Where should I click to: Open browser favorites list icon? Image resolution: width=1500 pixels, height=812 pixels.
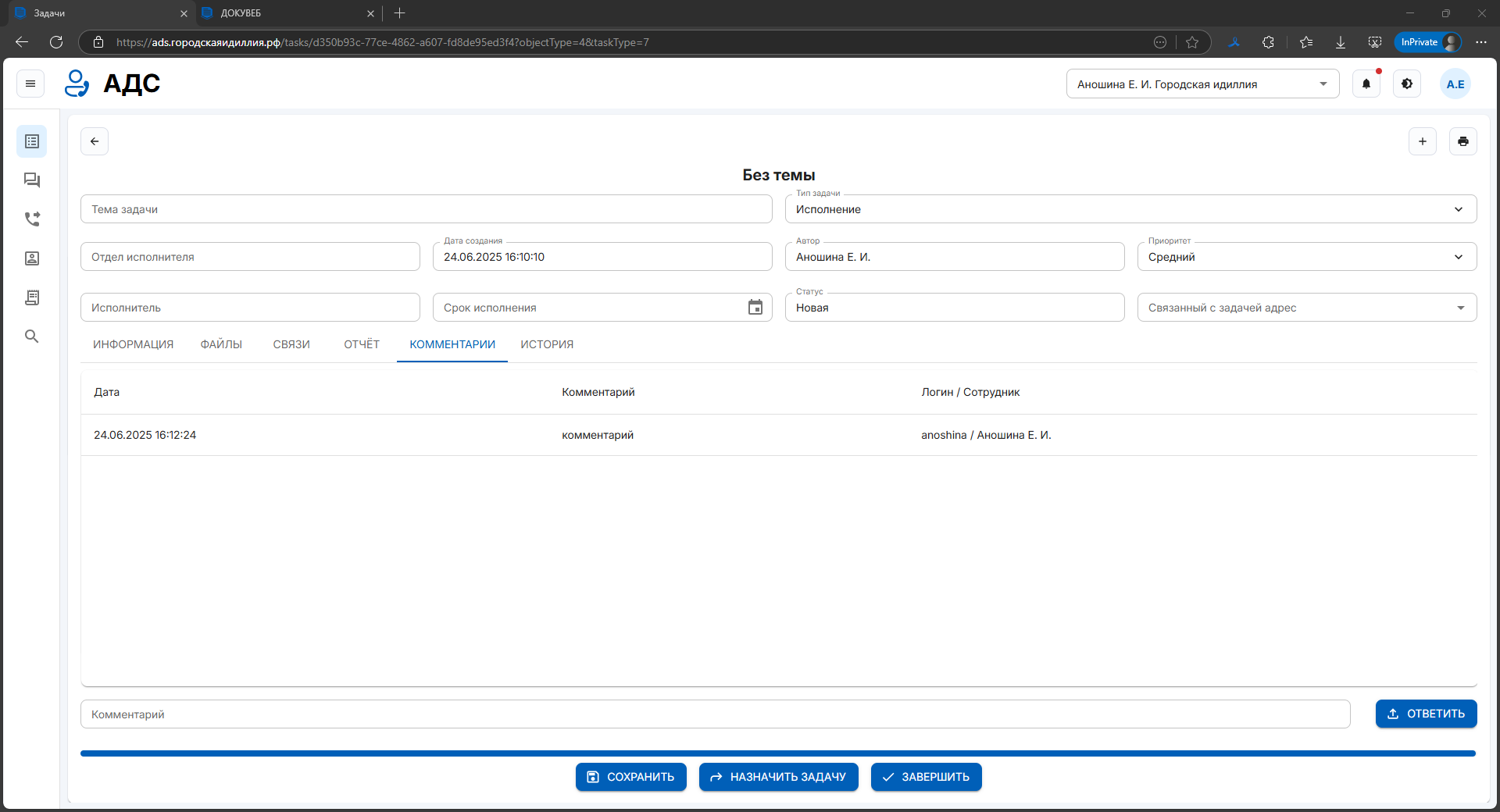click(1306, 42)
